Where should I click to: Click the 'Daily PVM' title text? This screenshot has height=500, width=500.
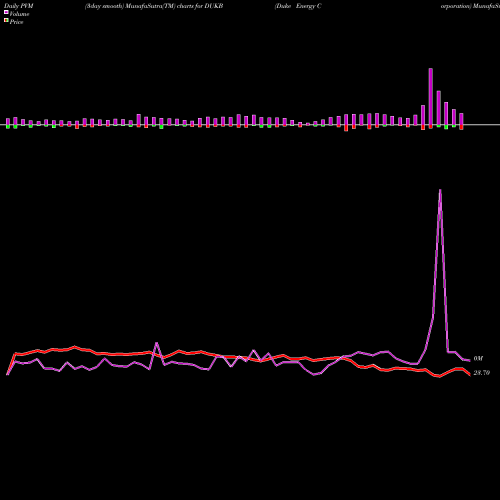pyautogui.click(x=19, y=6)
